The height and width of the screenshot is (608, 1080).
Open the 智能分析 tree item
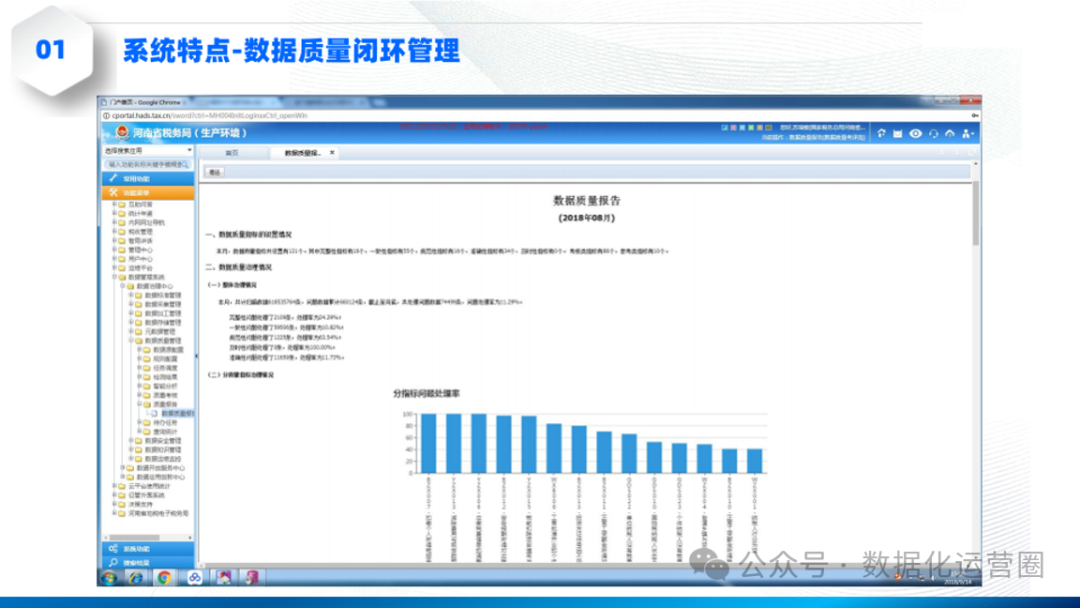pyautogui.click(x=165, y=386)
